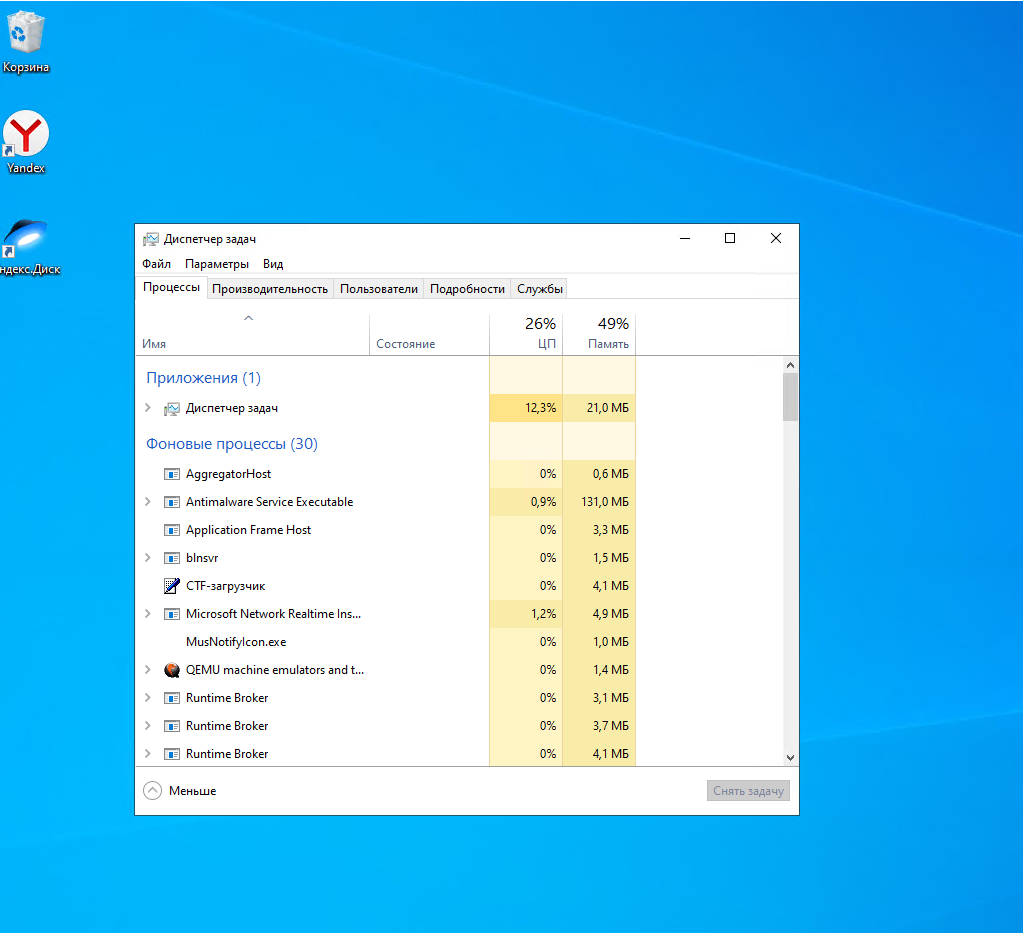Click the 4,9 МБ memory cell

[x=599, y=614]
